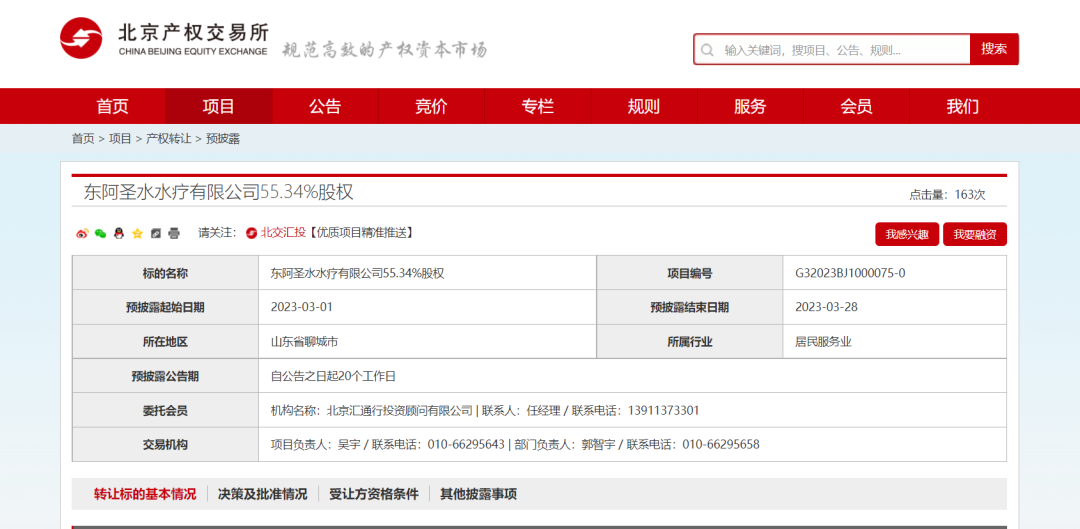Select the 山东省聊城市 region cell
Screen dimensions: 1080x529
[427, 342]
